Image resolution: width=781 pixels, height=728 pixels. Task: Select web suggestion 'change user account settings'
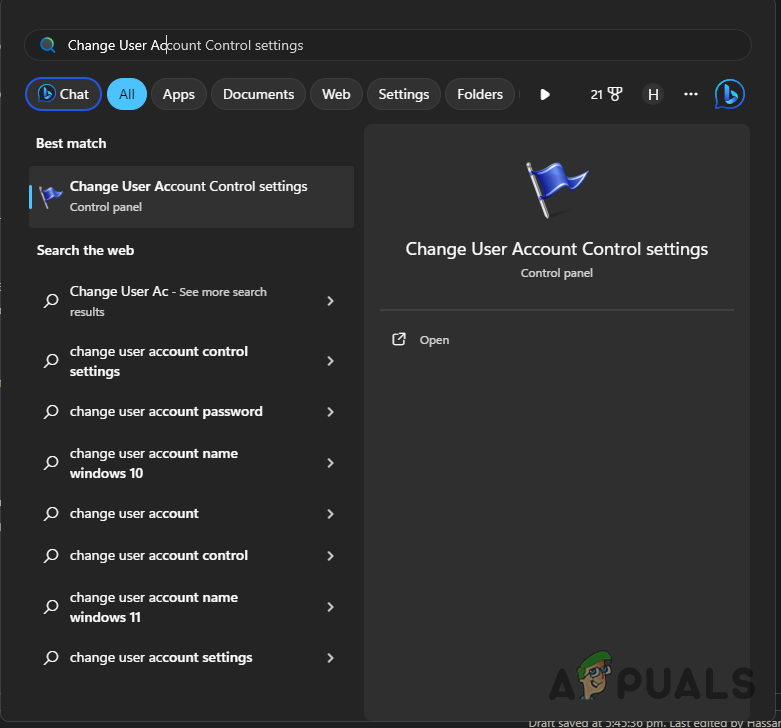tap(192, 658)
